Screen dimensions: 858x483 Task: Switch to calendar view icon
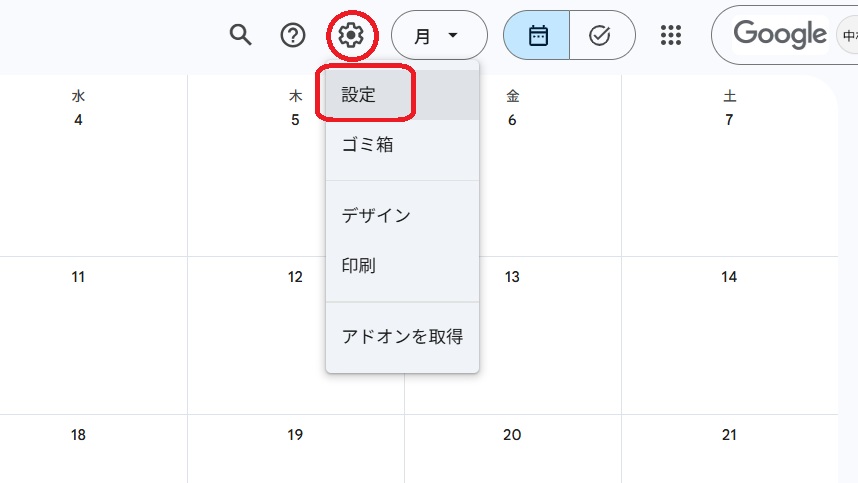(x=537, y=36)
